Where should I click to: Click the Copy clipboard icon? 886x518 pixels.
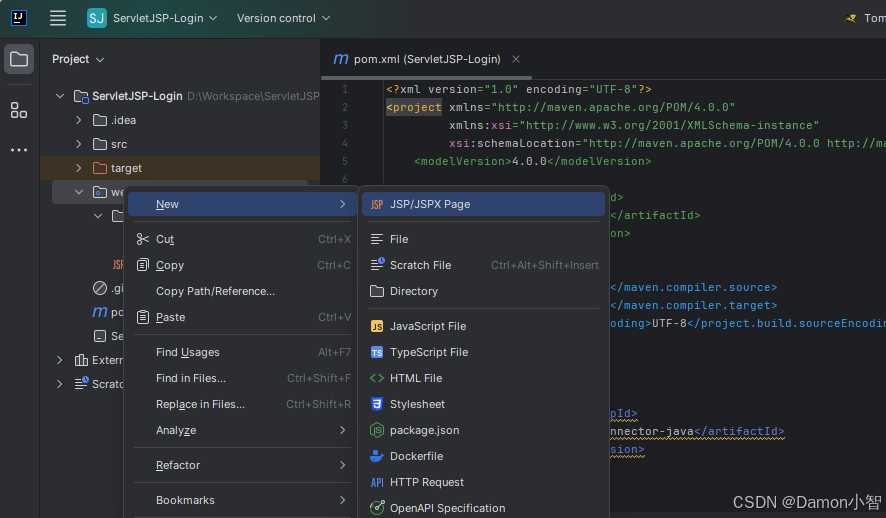143,265
